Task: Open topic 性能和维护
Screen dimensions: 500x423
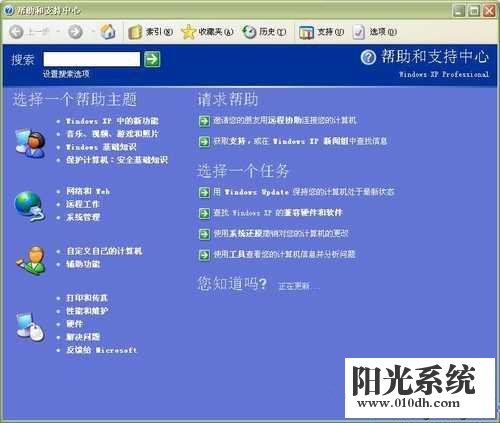Action: click(87, 311)
